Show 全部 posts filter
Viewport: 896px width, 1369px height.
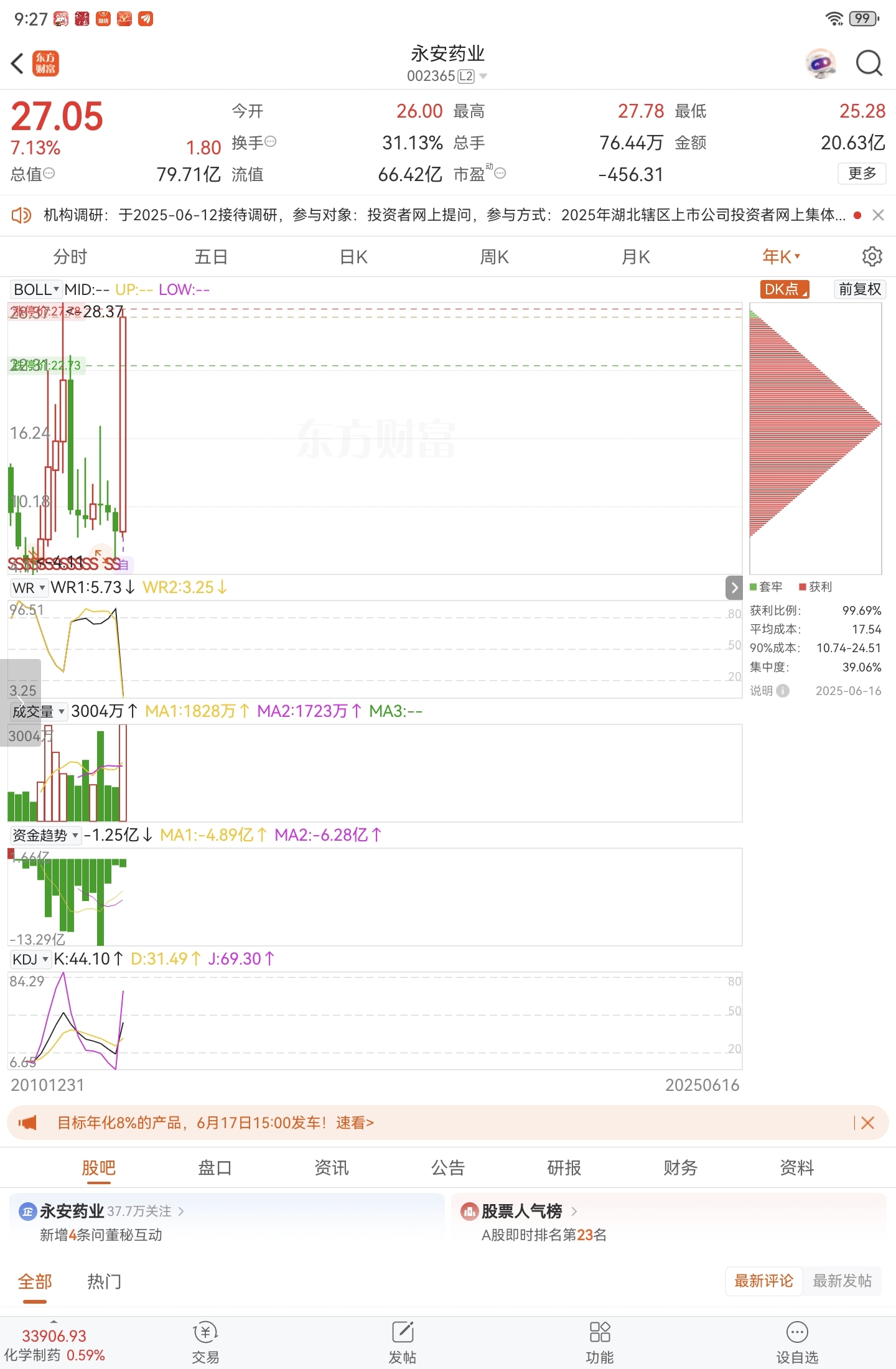tap(35, 1281)
